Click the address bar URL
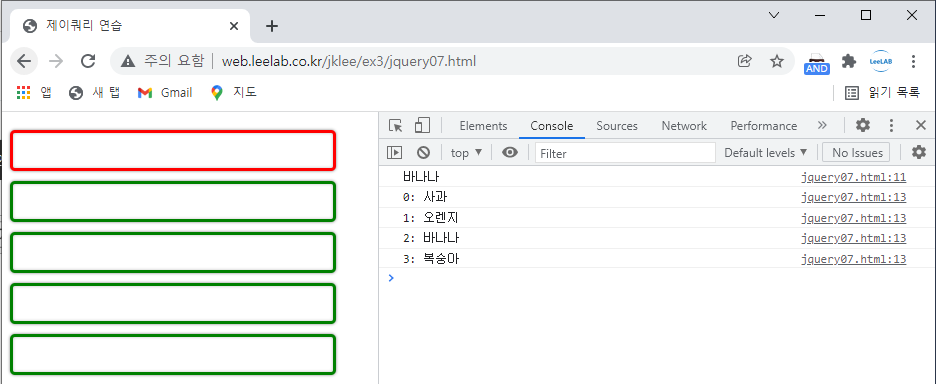 click(349, 61)
